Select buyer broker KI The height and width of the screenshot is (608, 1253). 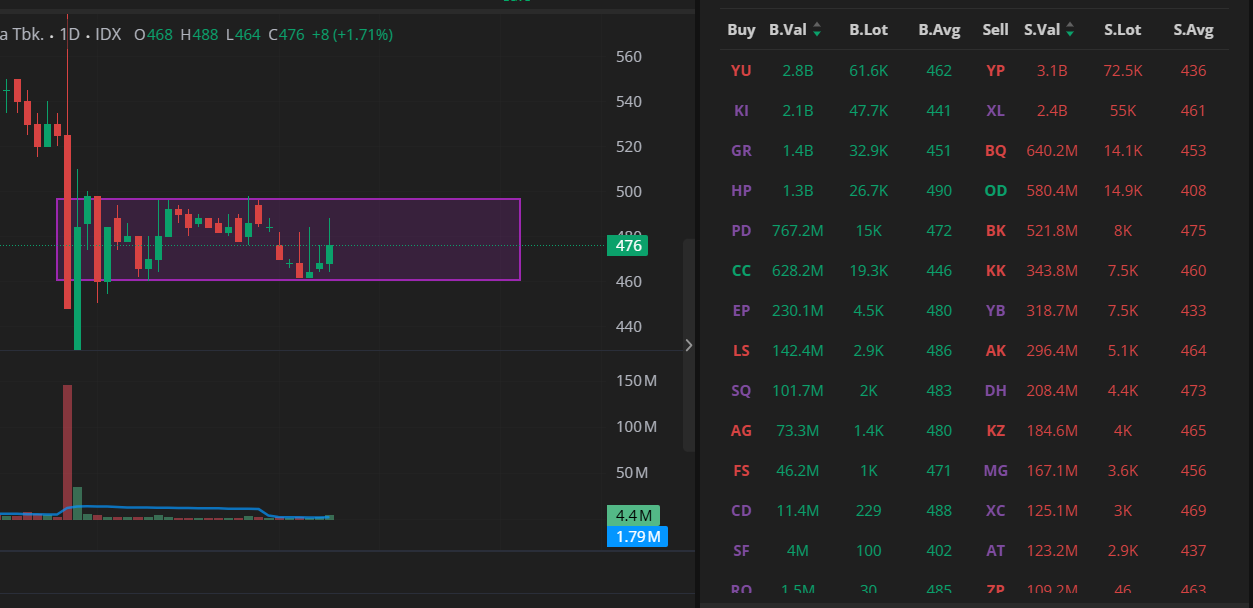click(x=741, y=111)
